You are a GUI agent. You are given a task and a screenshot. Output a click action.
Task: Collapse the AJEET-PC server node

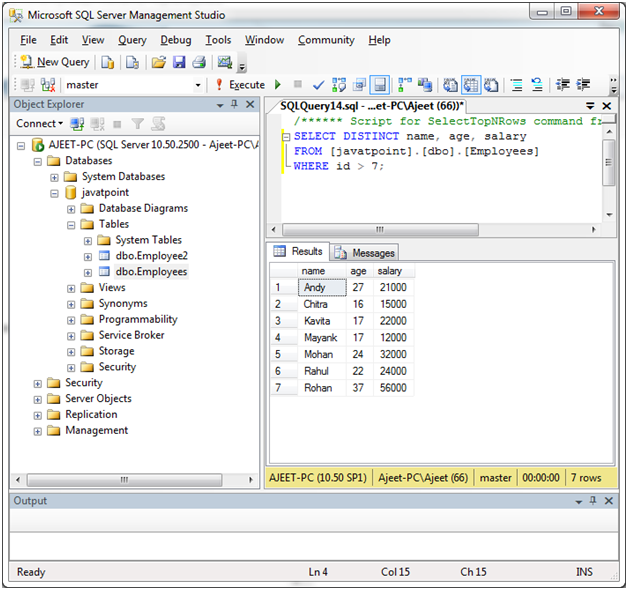(x=21, y=145)
